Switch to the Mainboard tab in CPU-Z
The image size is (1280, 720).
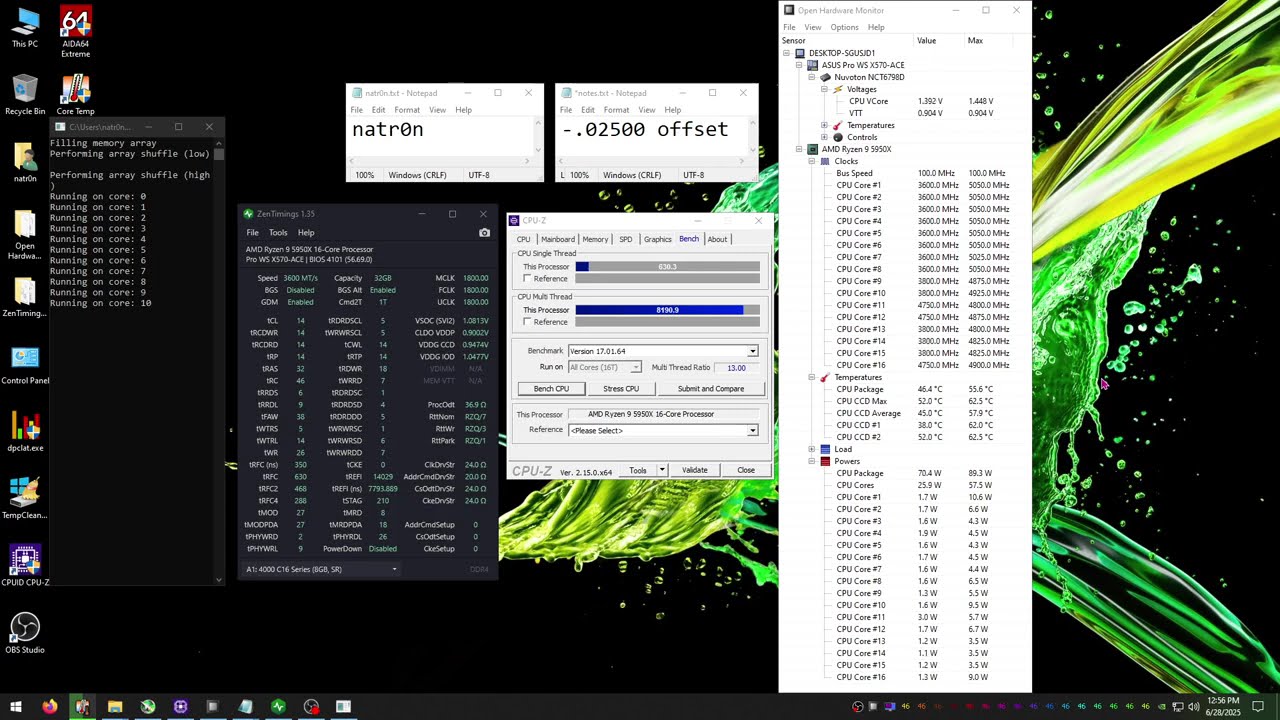(x=557, y=239)
